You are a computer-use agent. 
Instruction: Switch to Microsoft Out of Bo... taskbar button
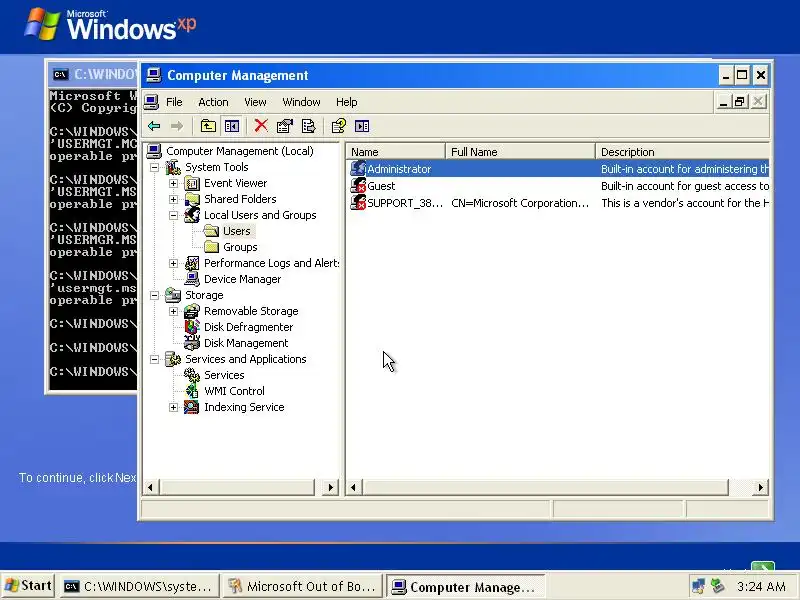coord(303,587)
